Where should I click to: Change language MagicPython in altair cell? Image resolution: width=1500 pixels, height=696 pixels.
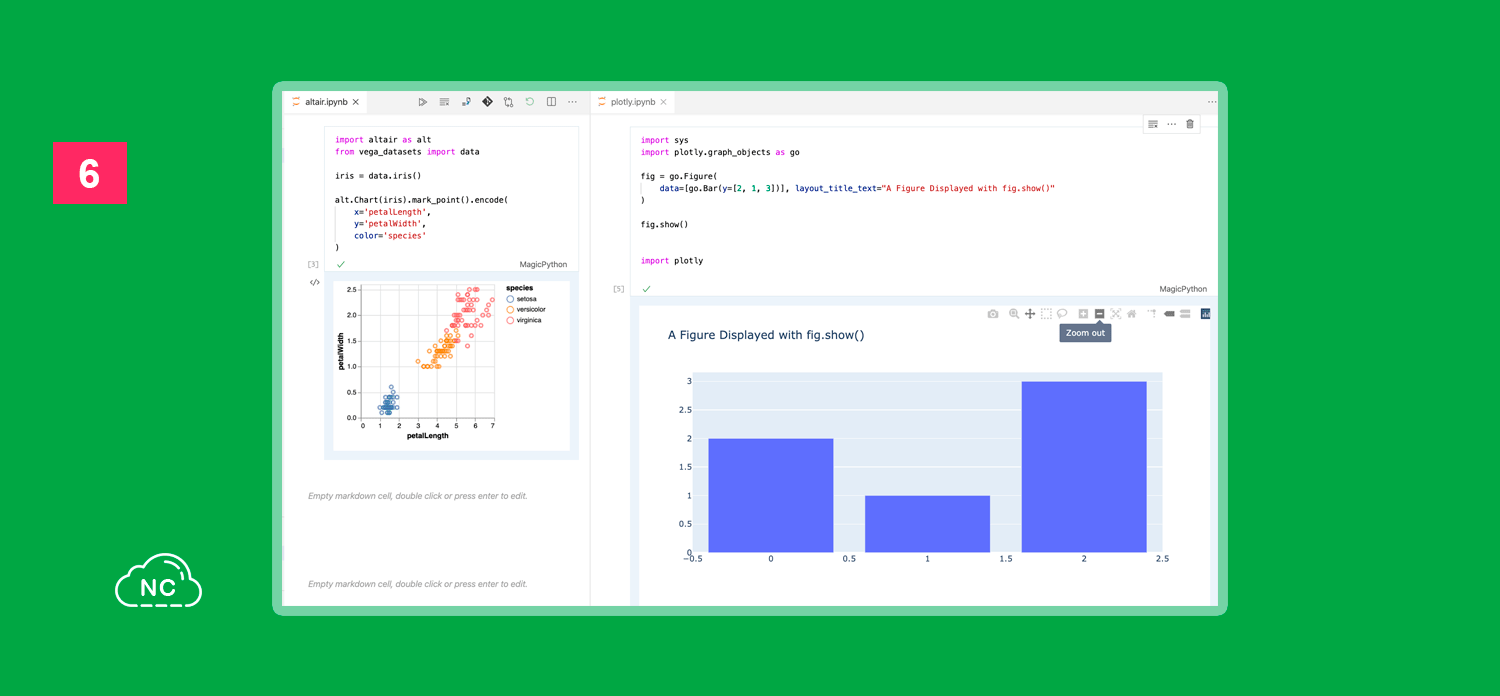[543, 265]
